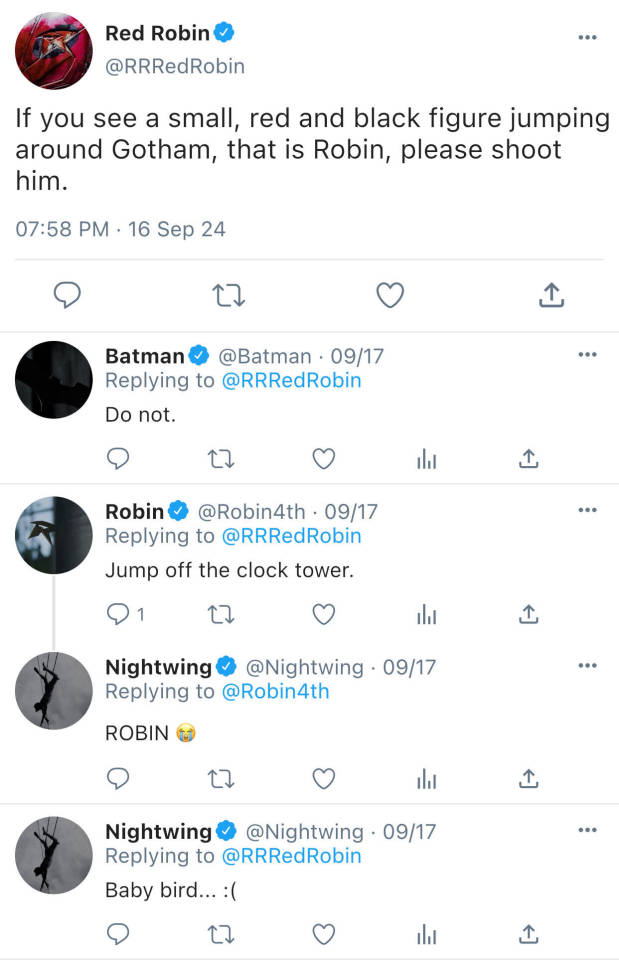Image resolution: width=619 pixels, height=960 pixels.
Task: Open more options for Red Robin's tweet
Action: click(587, 38)
